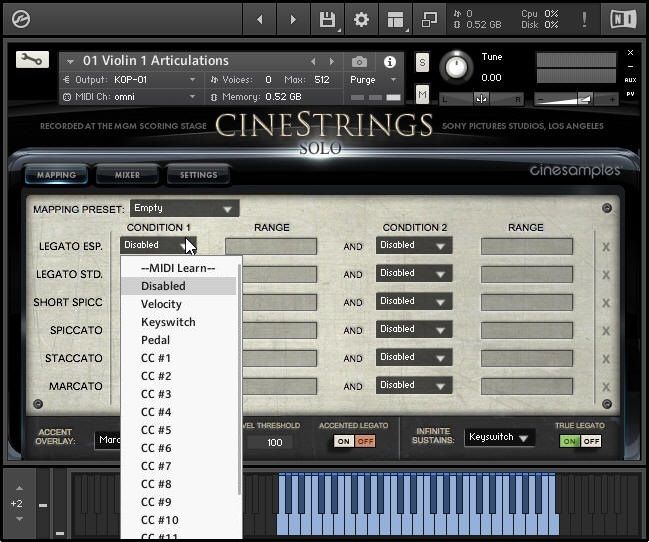Turn True Legato ON

click(x=570, y=441)
